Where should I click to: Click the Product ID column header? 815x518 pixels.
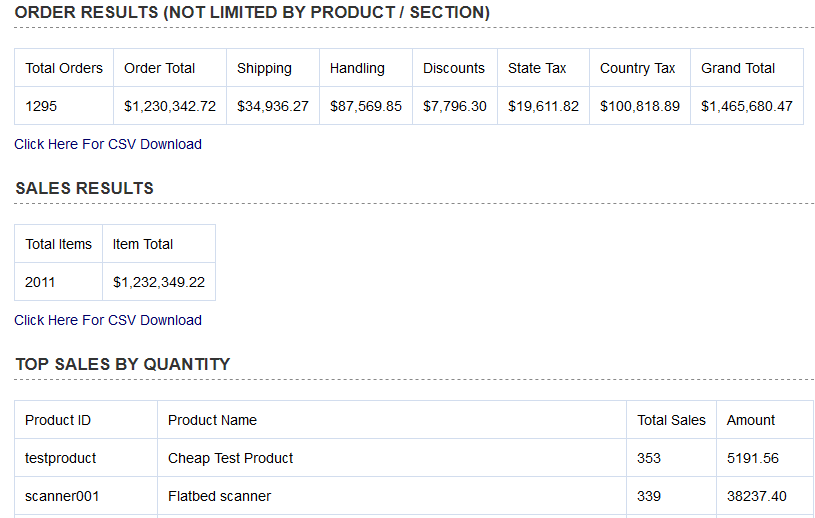coord(58,420)
